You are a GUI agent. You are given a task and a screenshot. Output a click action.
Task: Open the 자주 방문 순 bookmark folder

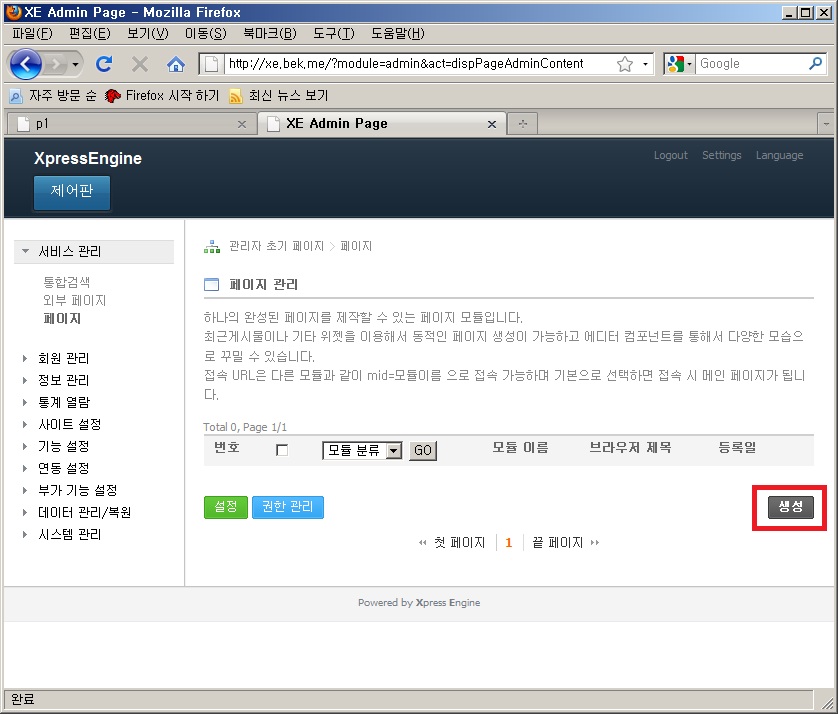[x=53, y=96]
